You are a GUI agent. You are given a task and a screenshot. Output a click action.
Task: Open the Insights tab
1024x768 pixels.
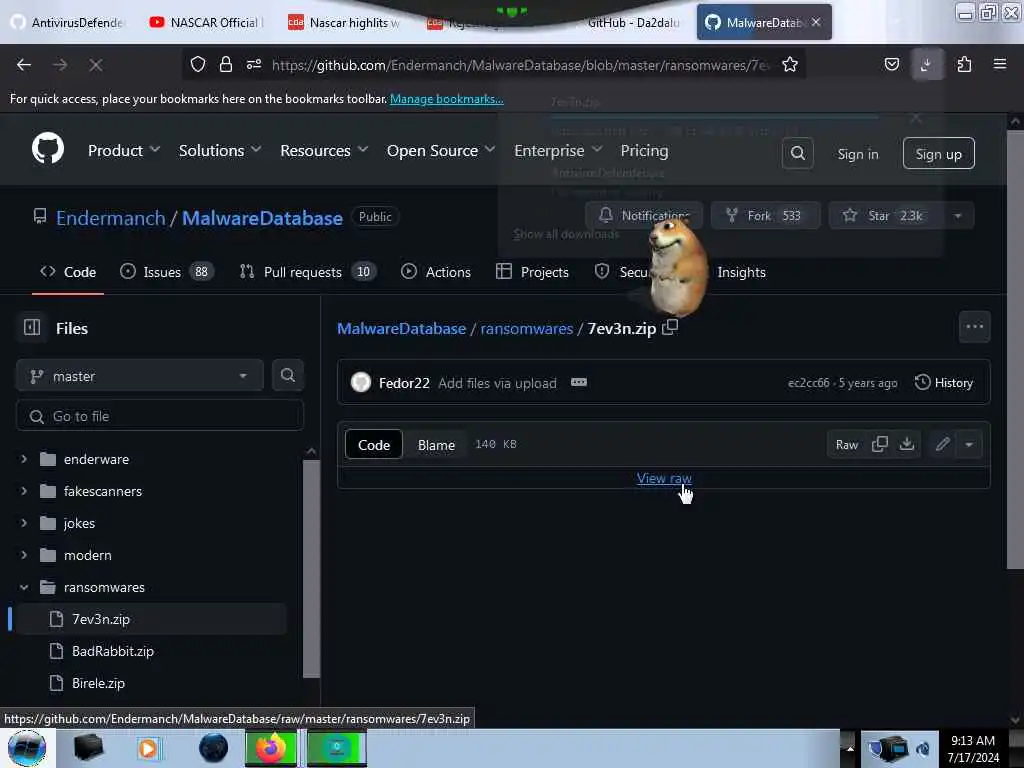(x=741, y=272)
